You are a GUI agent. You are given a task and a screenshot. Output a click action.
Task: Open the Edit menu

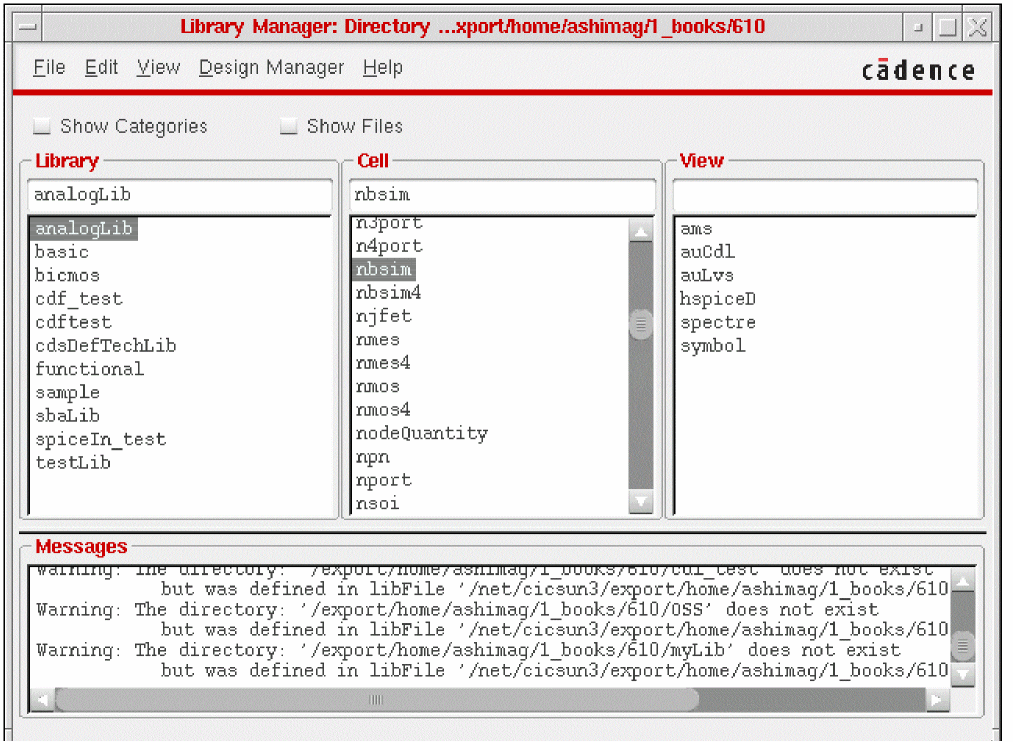[x=101, y=68]
